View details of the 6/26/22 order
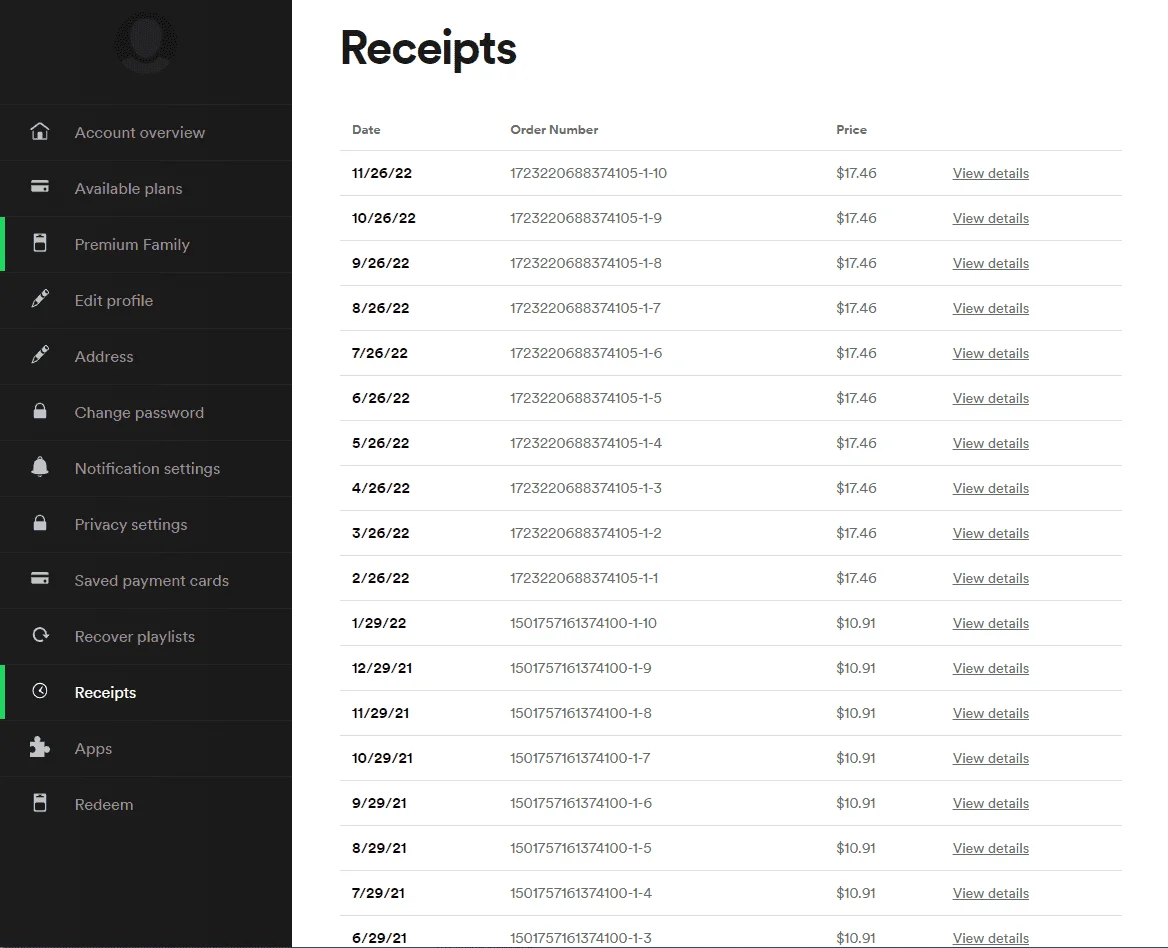The height and width of the screenshot is (948, 1168). (x=990, y=398)
